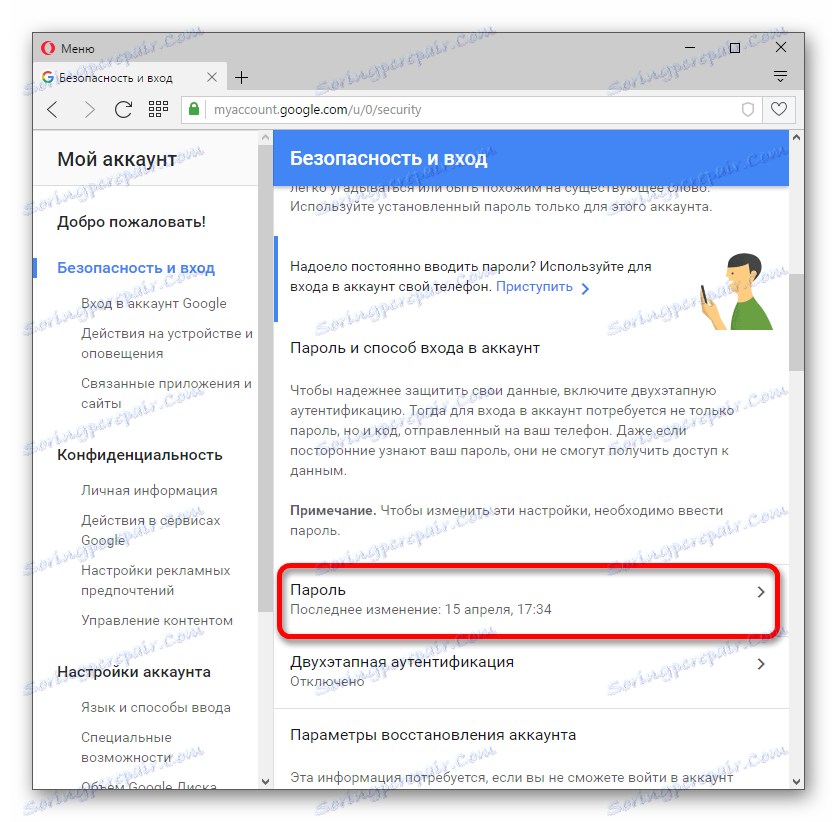This screenshot has height=822, width=837.
Task: Expand the Пароль row chevron
Action: (761, 591)
